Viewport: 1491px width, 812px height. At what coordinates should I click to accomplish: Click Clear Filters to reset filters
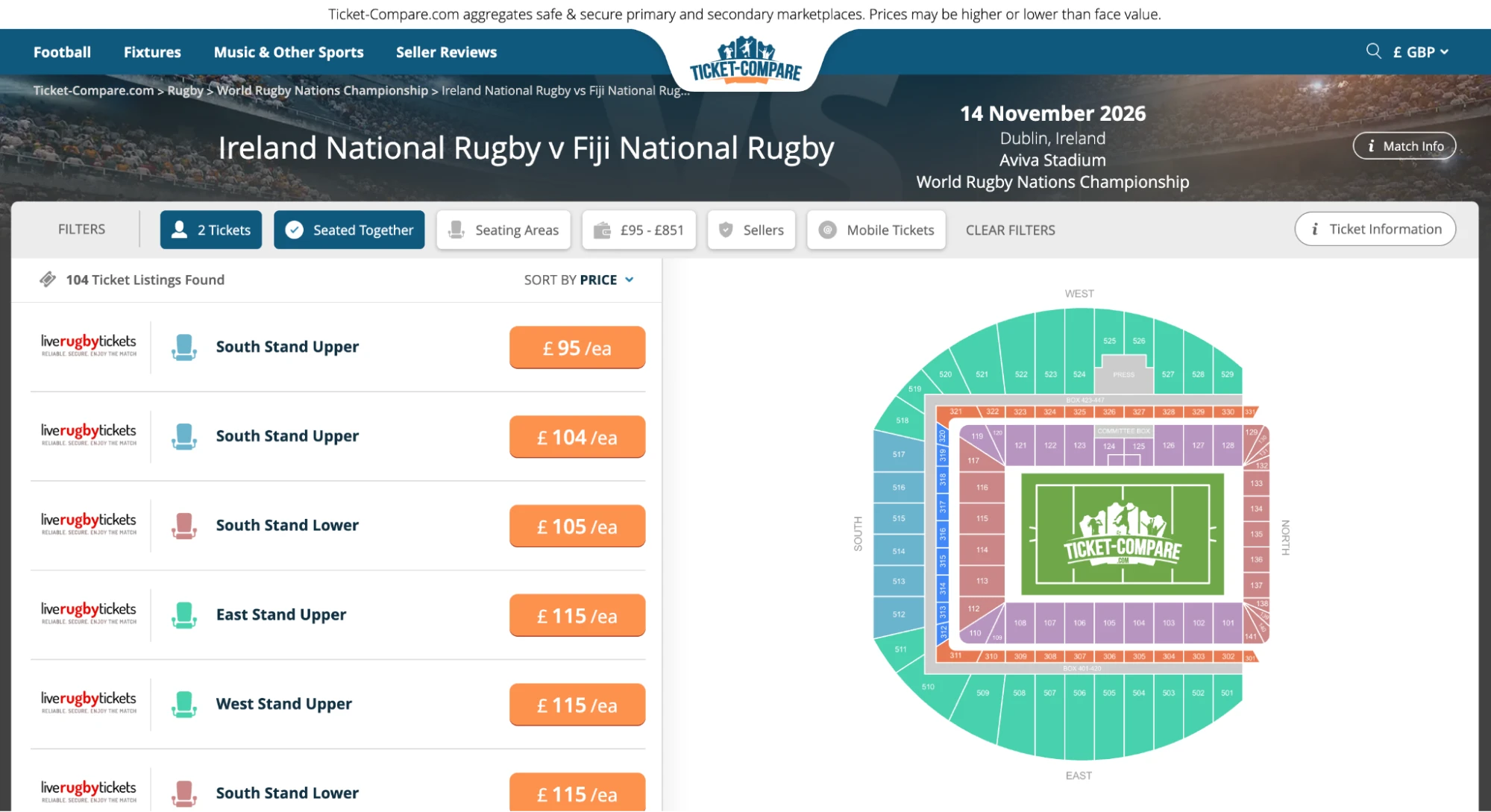click(1010, 230)
